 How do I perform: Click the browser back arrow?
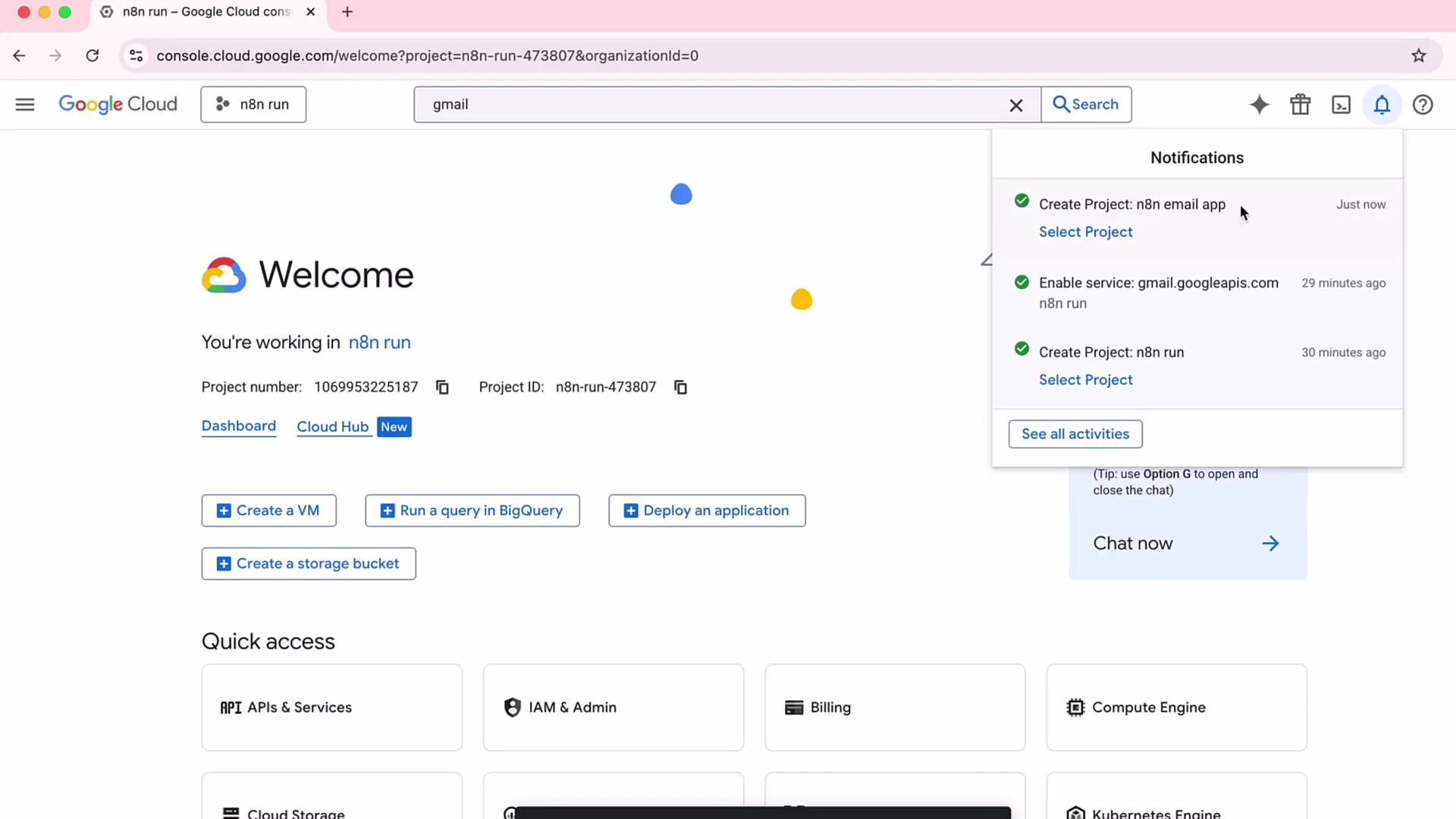pos(19,55)
